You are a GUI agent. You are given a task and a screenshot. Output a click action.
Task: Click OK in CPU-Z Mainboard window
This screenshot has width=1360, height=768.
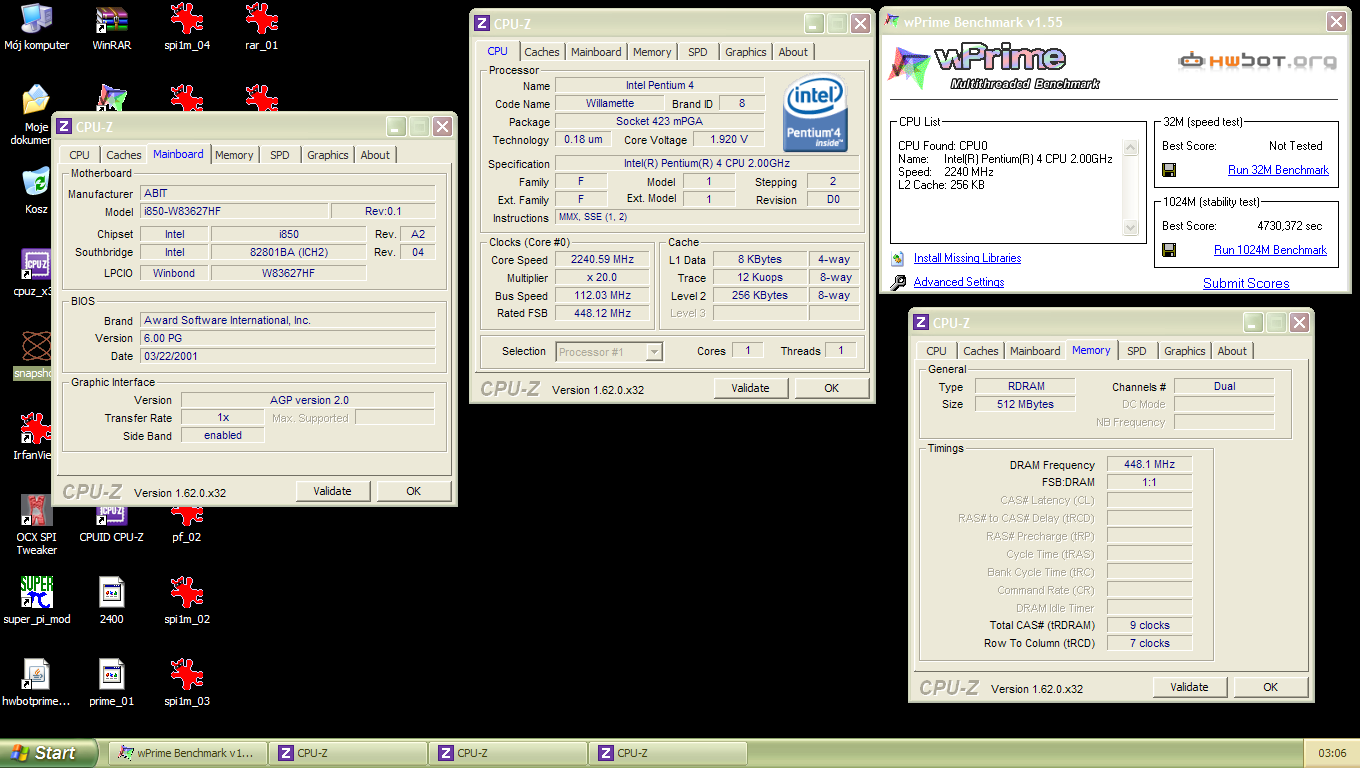(414, 491)
